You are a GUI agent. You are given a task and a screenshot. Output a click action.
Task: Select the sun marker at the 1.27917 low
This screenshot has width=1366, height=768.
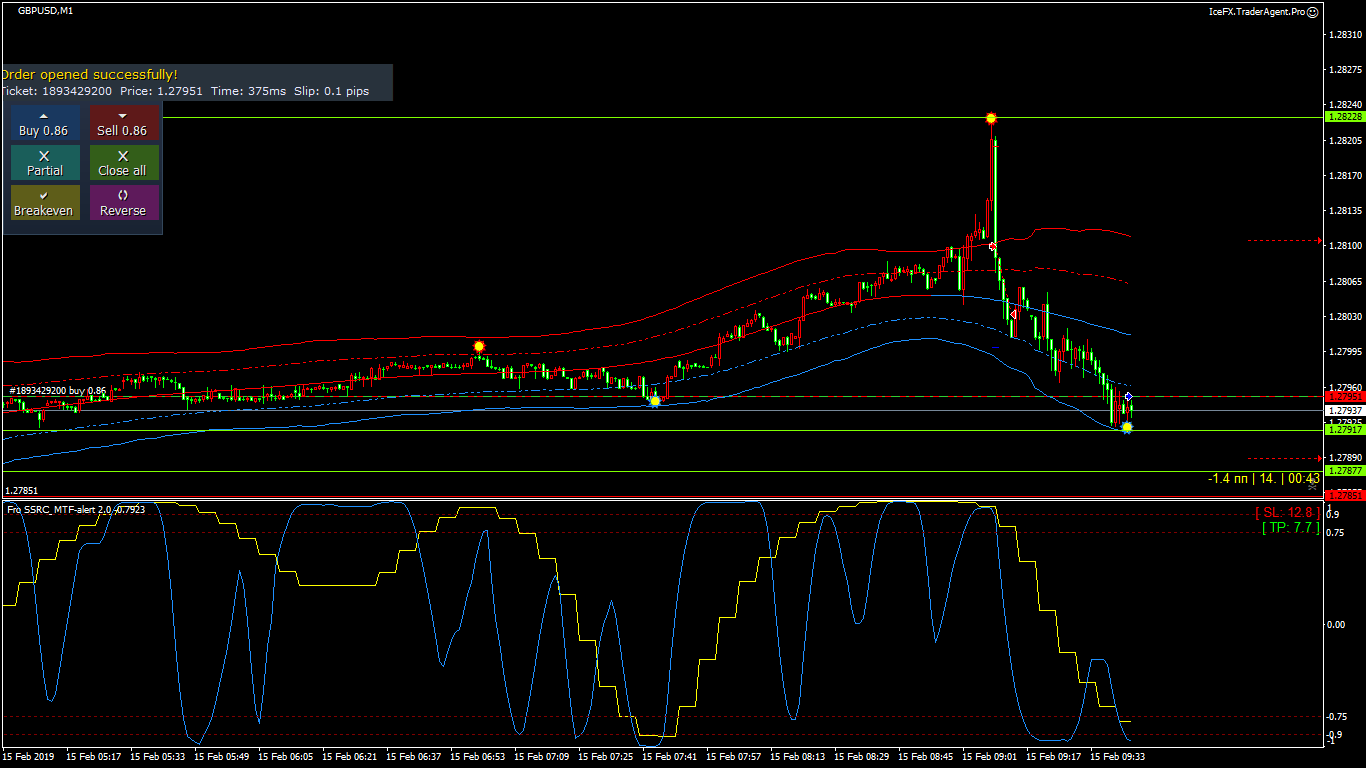coord(1127,428)
